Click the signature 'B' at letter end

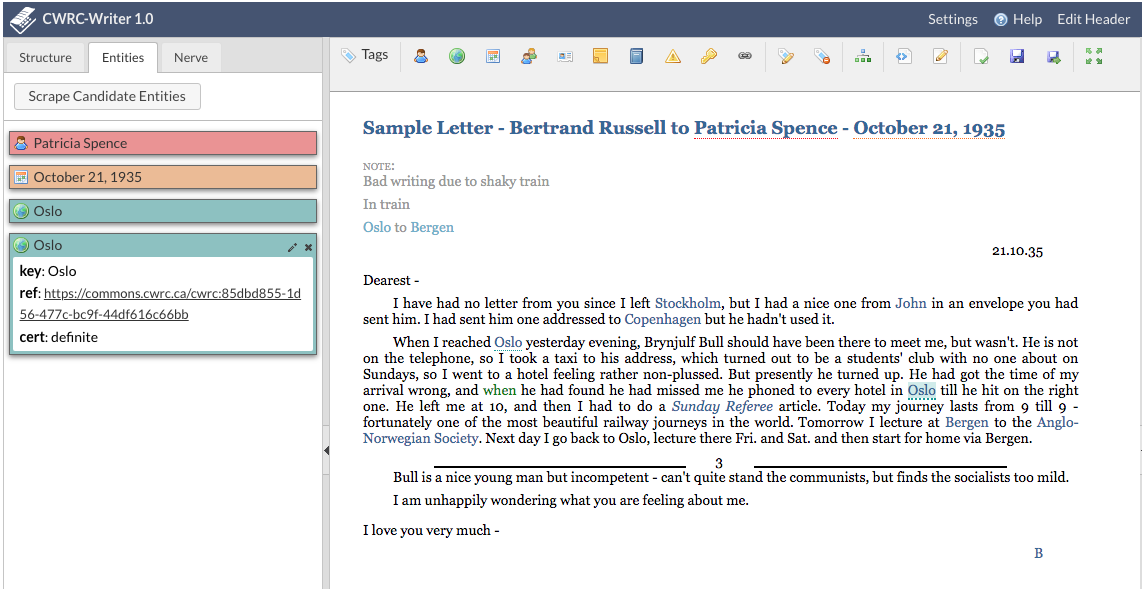pyautogui.click(x=1039, y=553)
